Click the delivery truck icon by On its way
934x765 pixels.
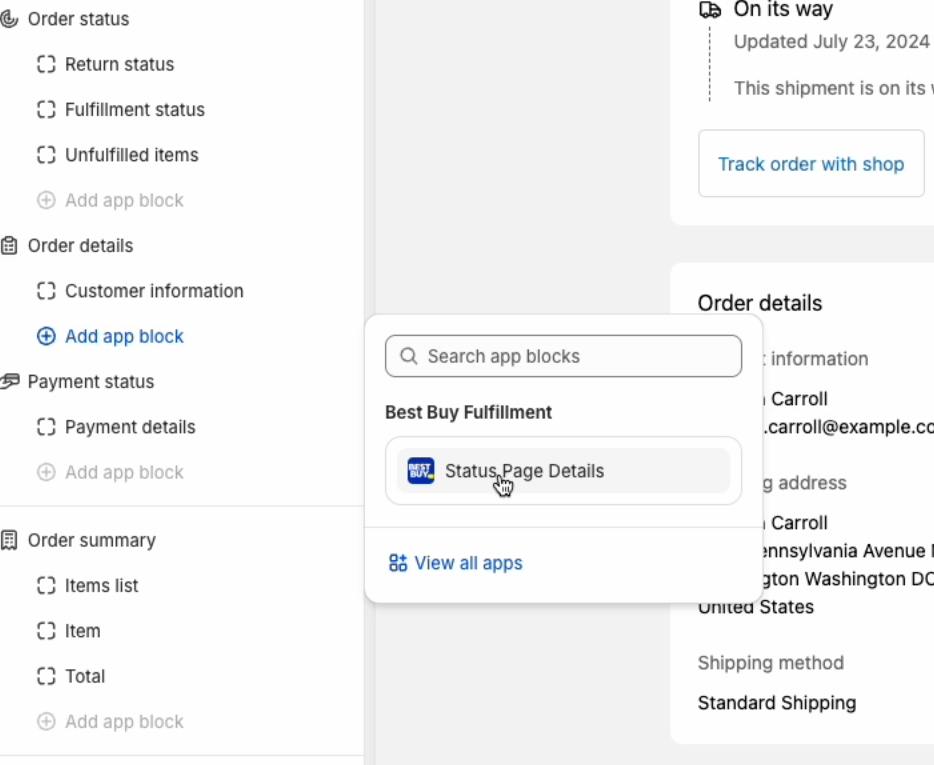[710, 10]
